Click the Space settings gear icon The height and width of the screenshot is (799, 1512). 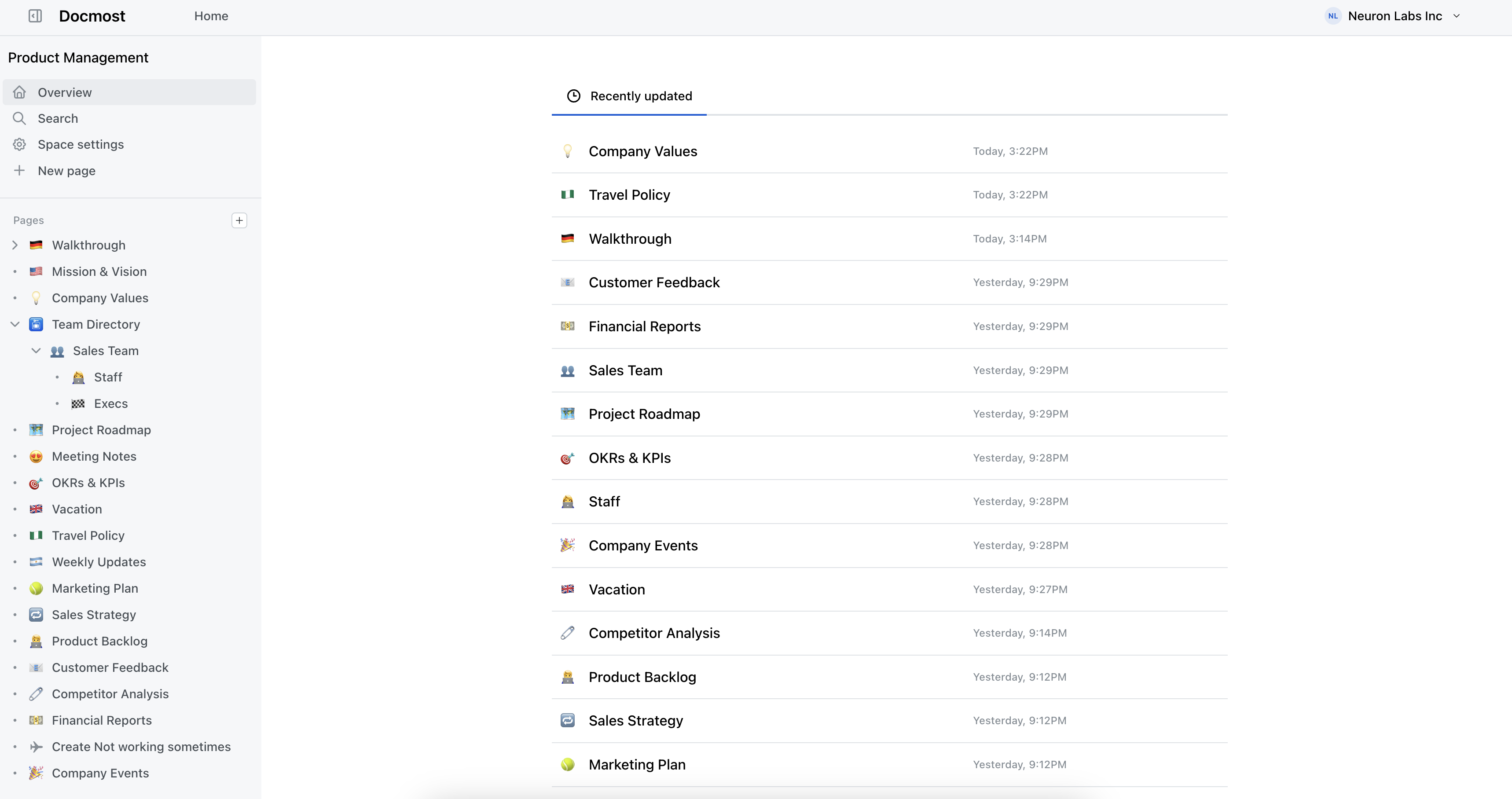tap(19, 144)
